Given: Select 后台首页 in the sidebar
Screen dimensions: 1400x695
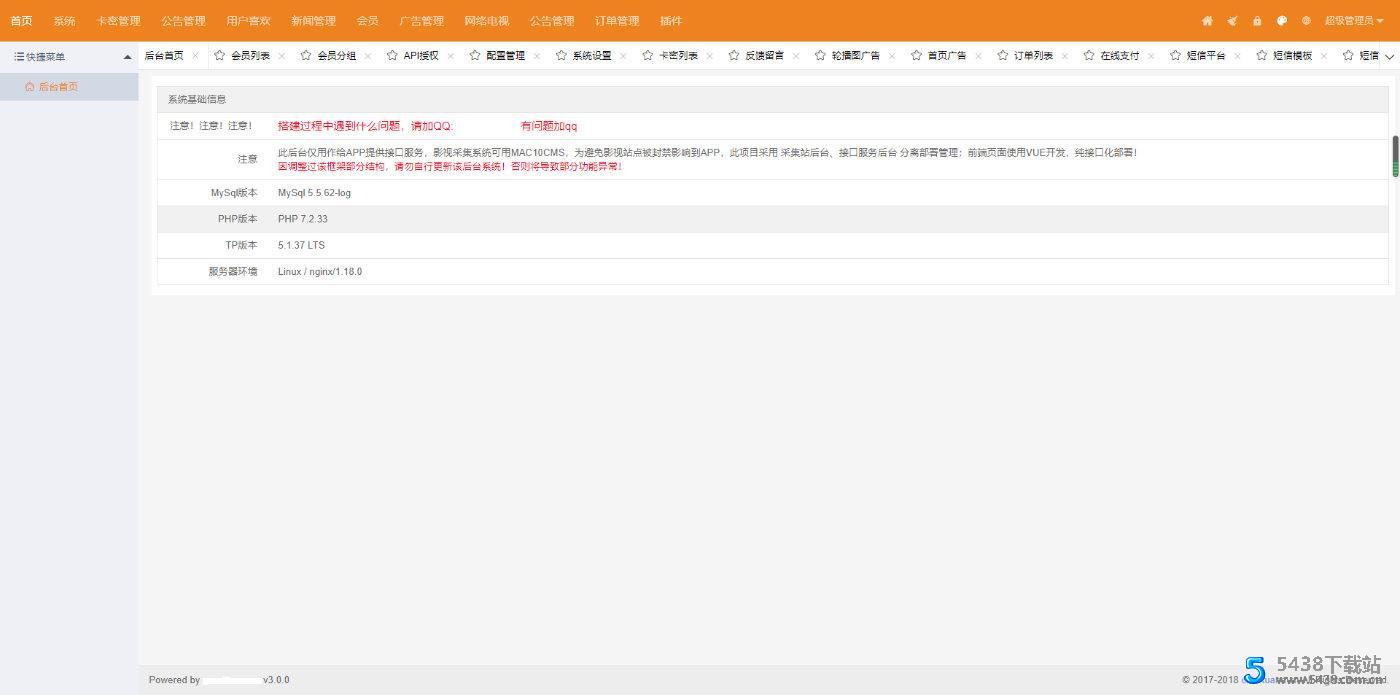Looking at the screenshot, I should point(58,87).
